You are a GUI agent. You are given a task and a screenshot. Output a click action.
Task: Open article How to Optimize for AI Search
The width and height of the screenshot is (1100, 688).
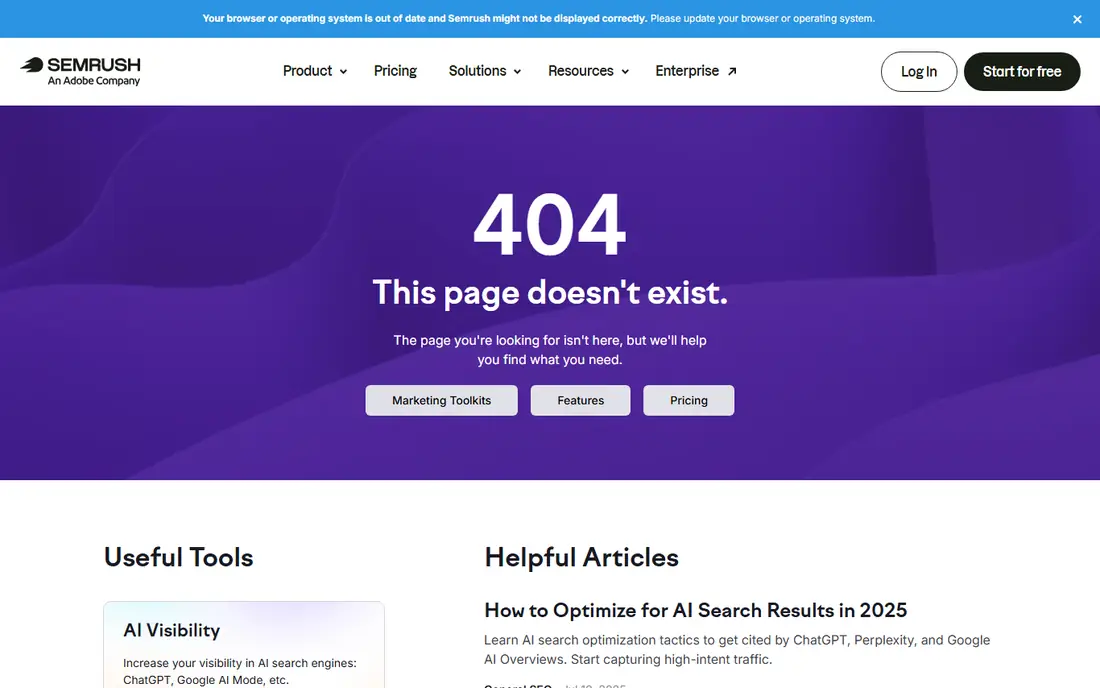[x=695, y=610]
